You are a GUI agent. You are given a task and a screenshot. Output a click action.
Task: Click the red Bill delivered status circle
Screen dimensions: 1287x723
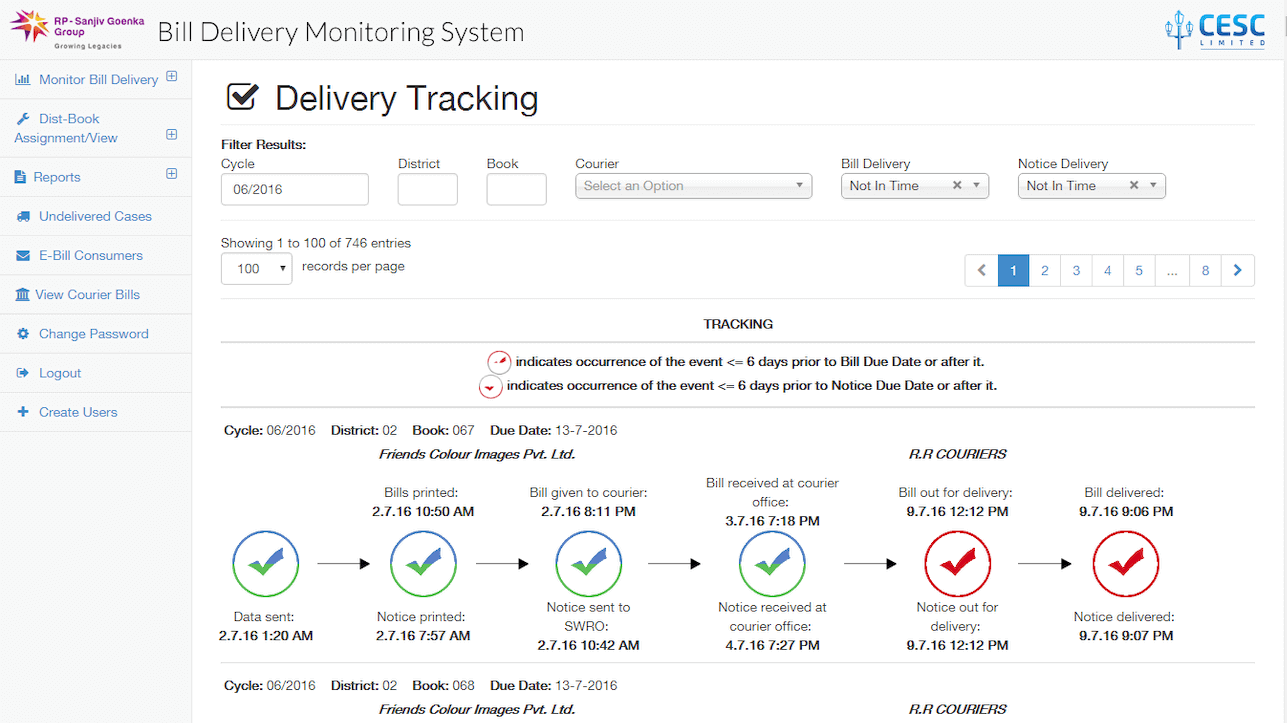click(1126, 564)
